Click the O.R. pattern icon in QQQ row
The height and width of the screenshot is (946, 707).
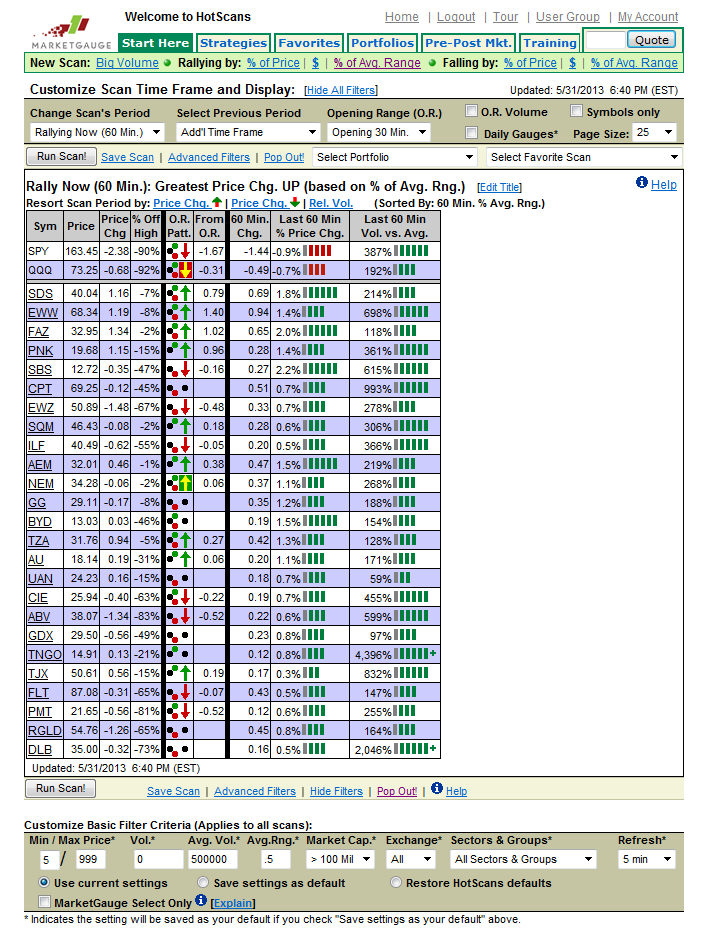click(179, 270)
